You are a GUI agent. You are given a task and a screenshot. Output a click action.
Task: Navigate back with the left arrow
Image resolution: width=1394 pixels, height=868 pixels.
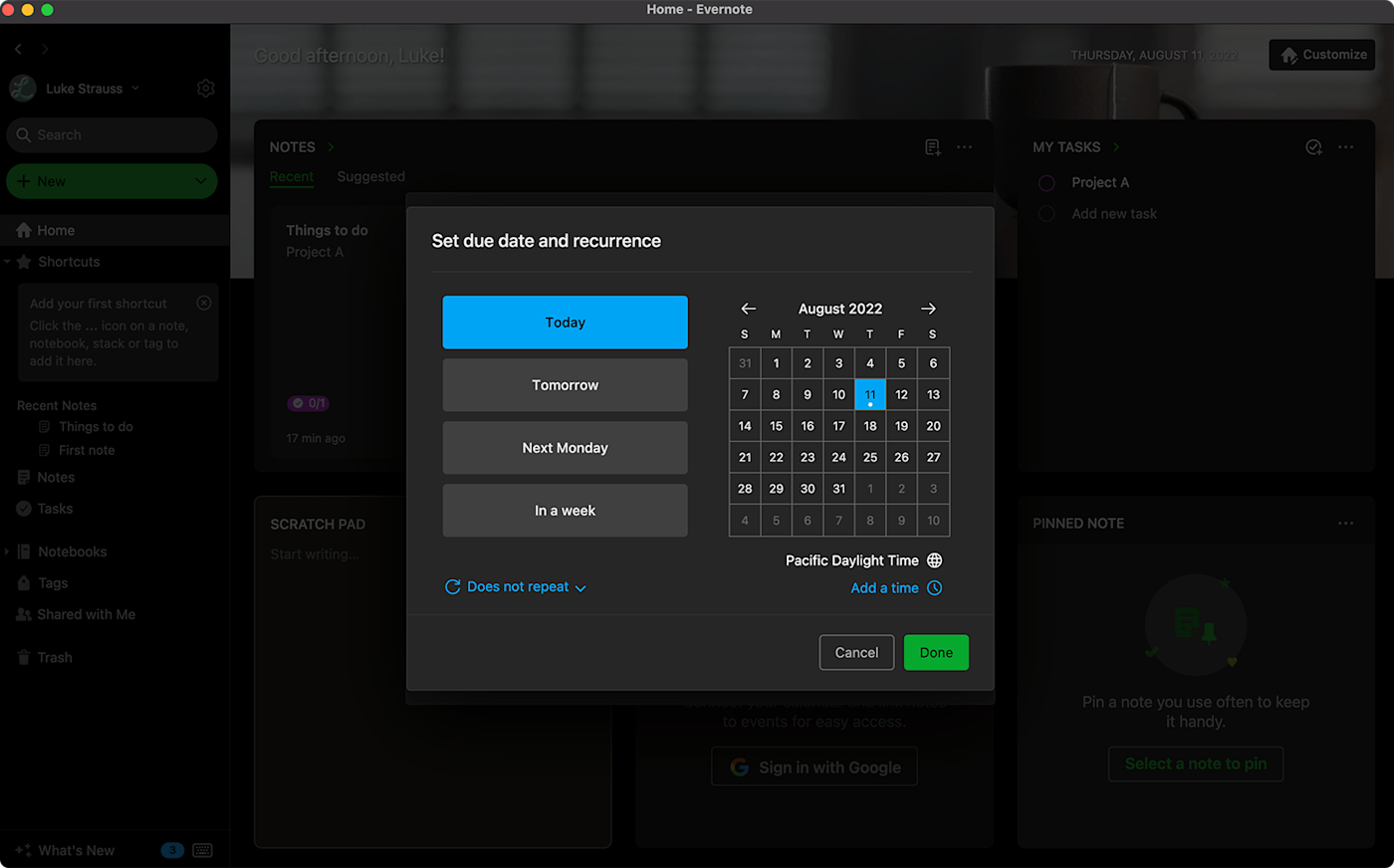(18, 49)
